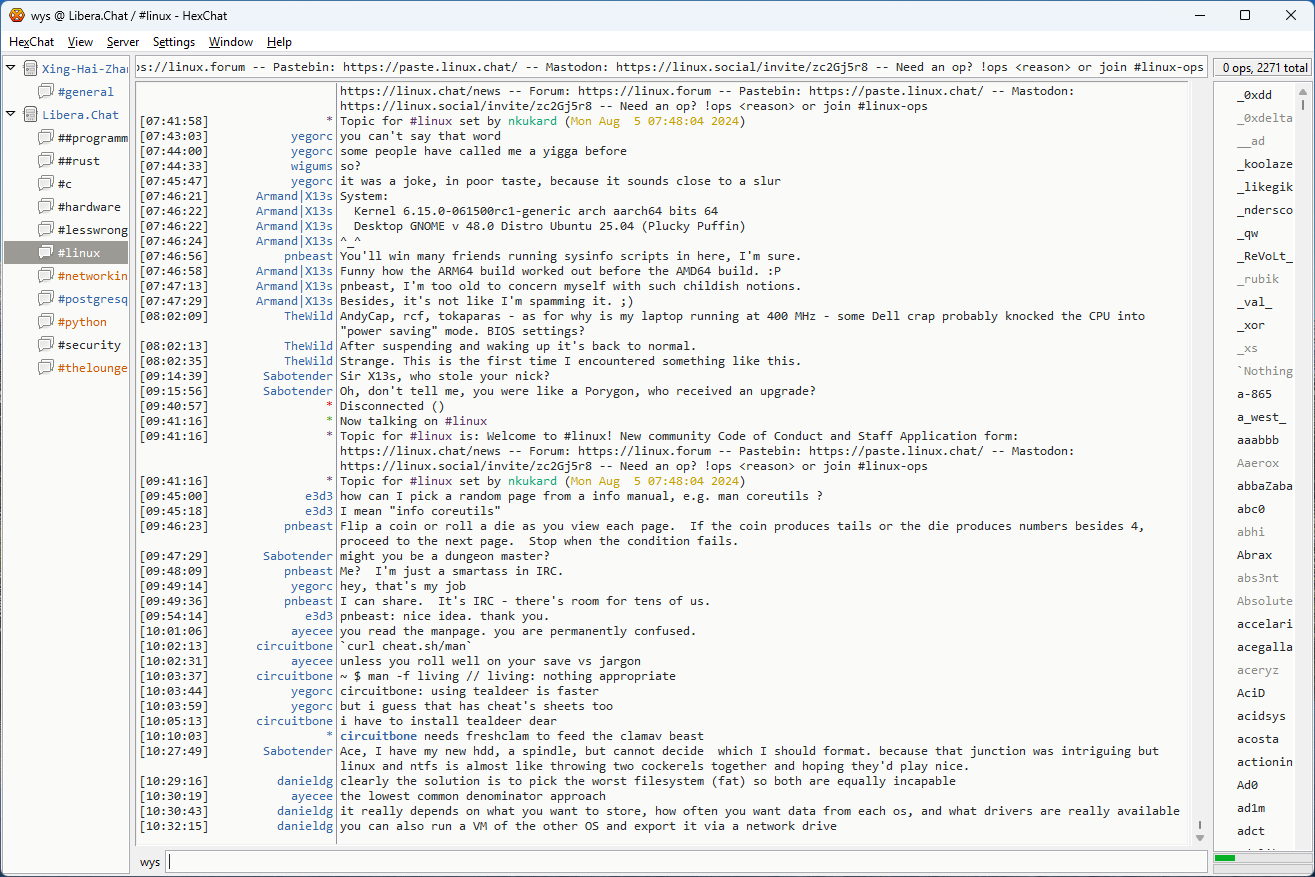This screenshot has width=1315, height=877.
Task: Open the Window menu
Action: point(230,42)
